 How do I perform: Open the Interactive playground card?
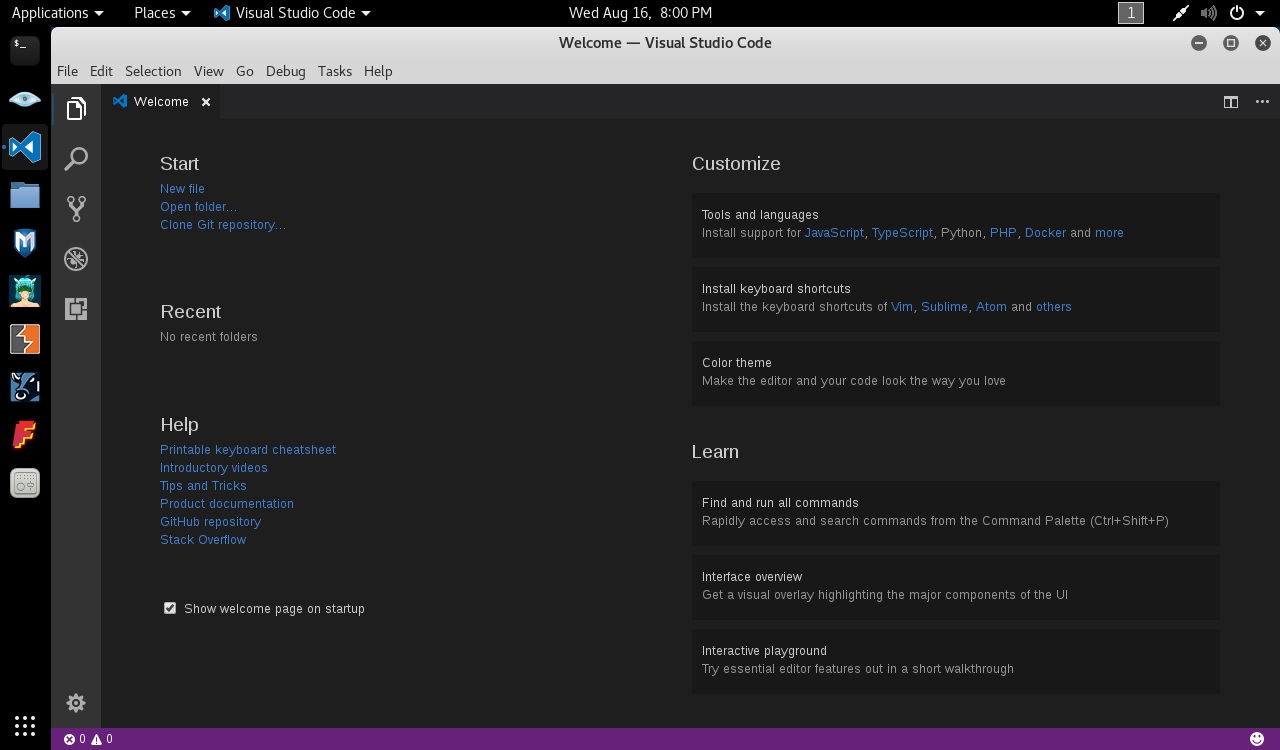tap(955, 660)
